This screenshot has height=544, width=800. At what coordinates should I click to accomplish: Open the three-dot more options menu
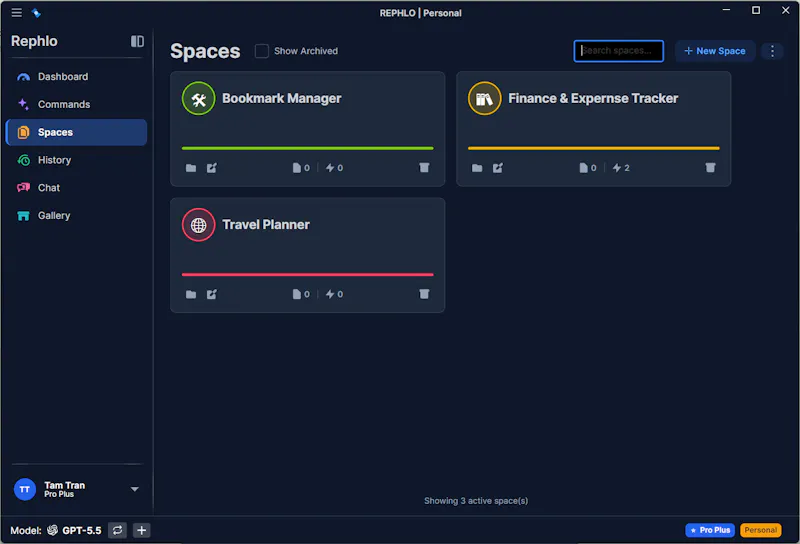coord(772,51)
